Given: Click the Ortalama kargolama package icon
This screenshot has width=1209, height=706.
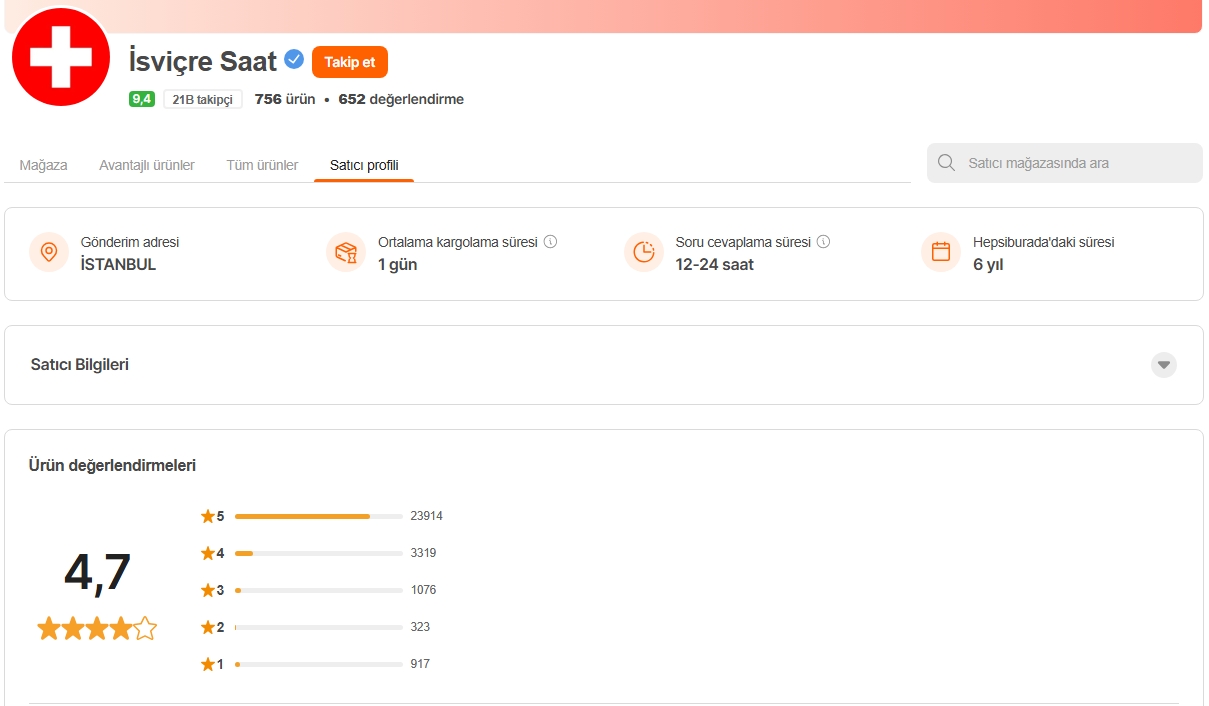Looking at the screenshot, I should (346, 252).
